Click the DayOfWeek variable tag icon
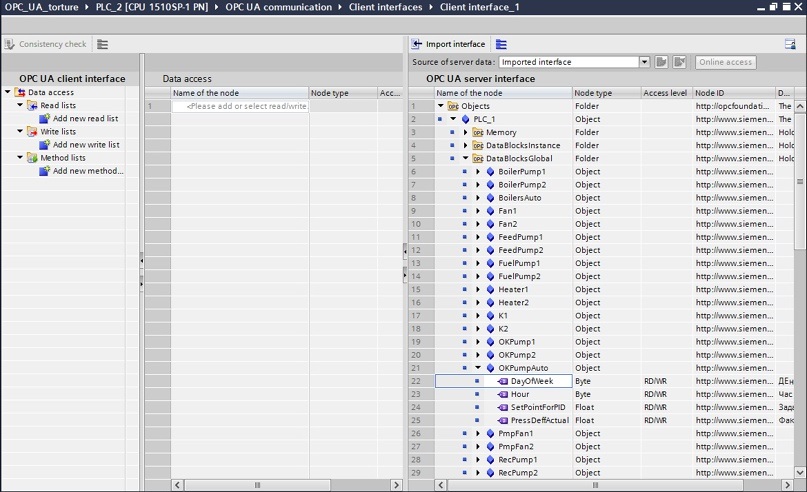This screenshot has width=807, height=492. [503, 381]
